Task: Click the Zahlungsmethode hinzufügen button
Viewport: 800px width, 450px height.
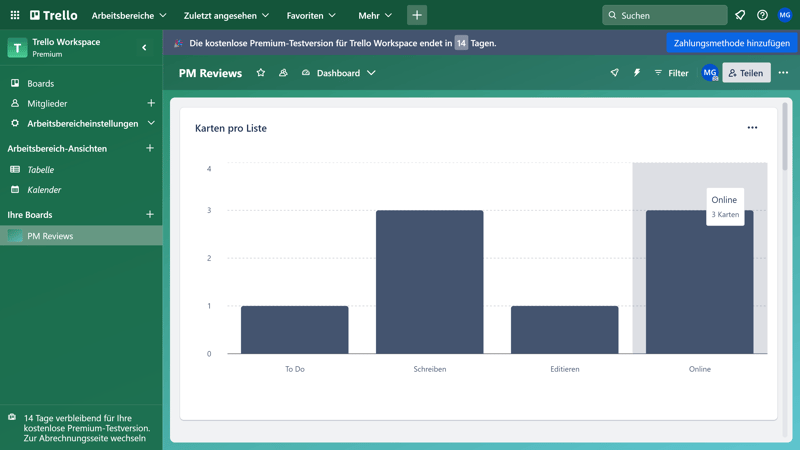Action: pos(732,43)
